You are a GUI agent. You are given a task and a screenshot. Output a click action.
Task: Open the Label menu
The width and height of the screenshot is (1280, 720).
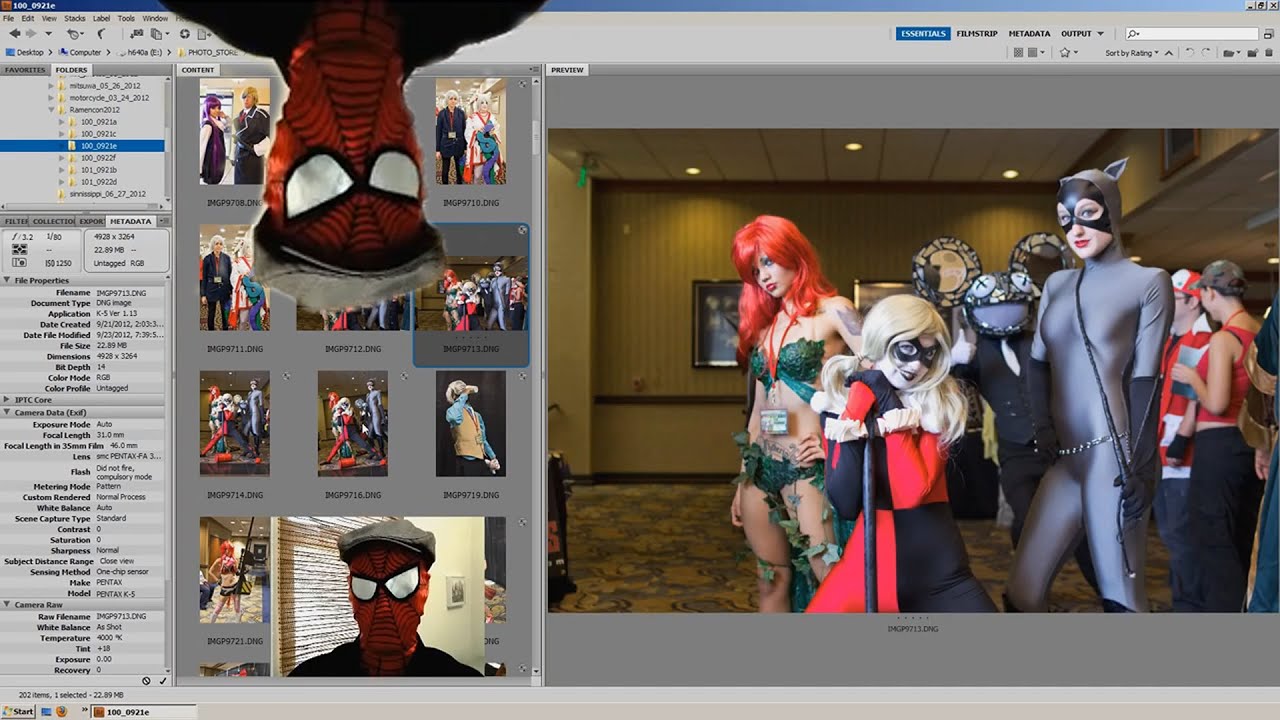point(101,18)
